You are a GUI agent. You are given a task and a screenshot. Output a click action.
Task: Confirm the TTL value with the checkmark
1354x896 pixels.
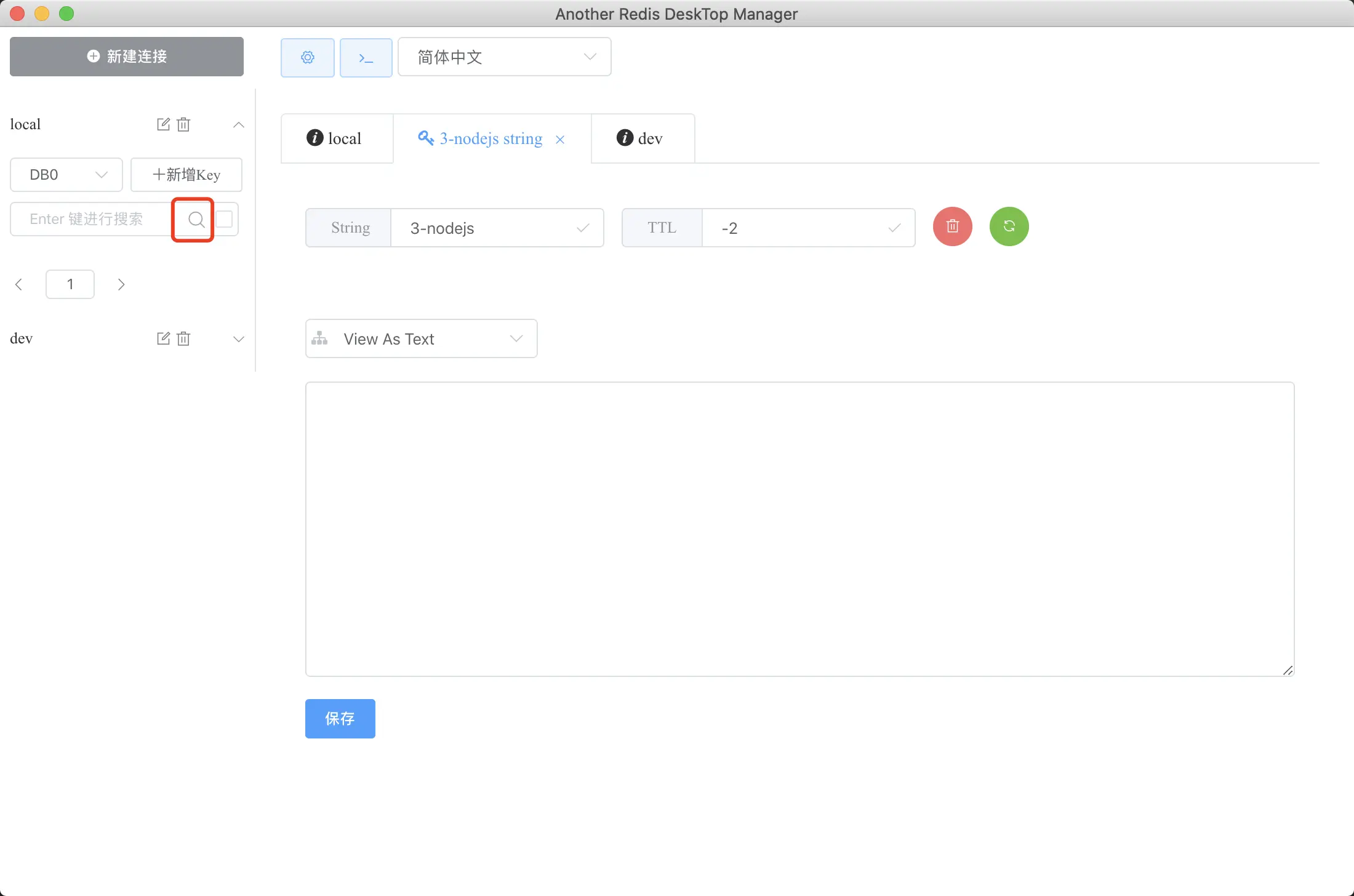(894, 228)
